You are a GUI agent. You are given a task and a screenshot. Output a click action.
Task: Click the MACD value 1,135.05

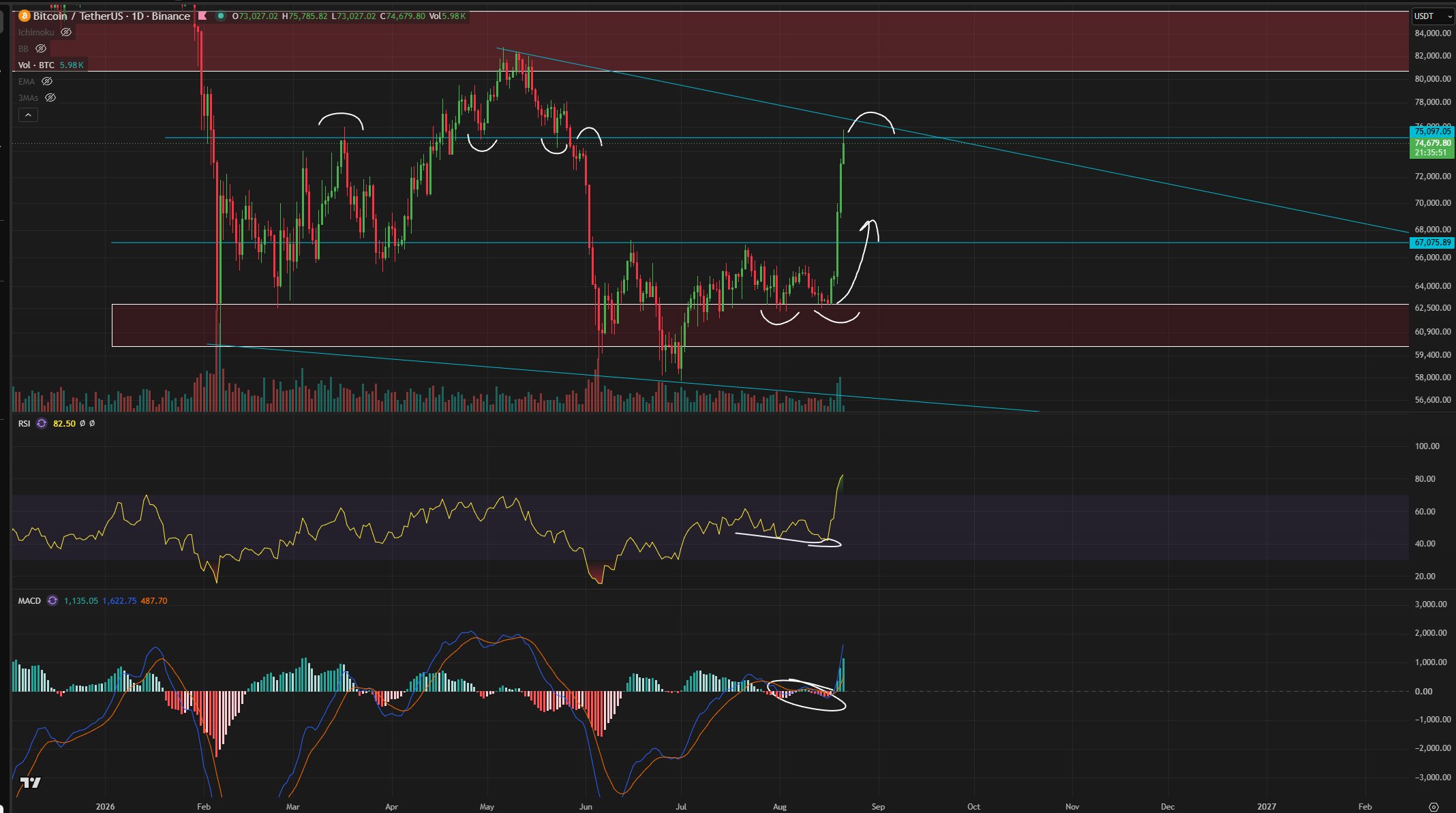click(80, 600)
